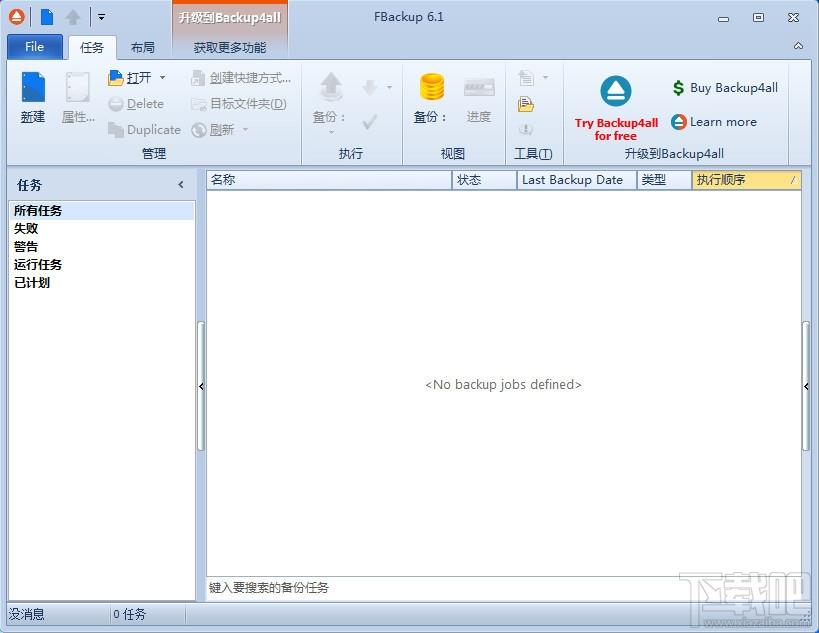Image resolution: width=819 pixels, height=633 pixels.
Task: Select 失败 filter in the sidebar
Action: point(102,229)
